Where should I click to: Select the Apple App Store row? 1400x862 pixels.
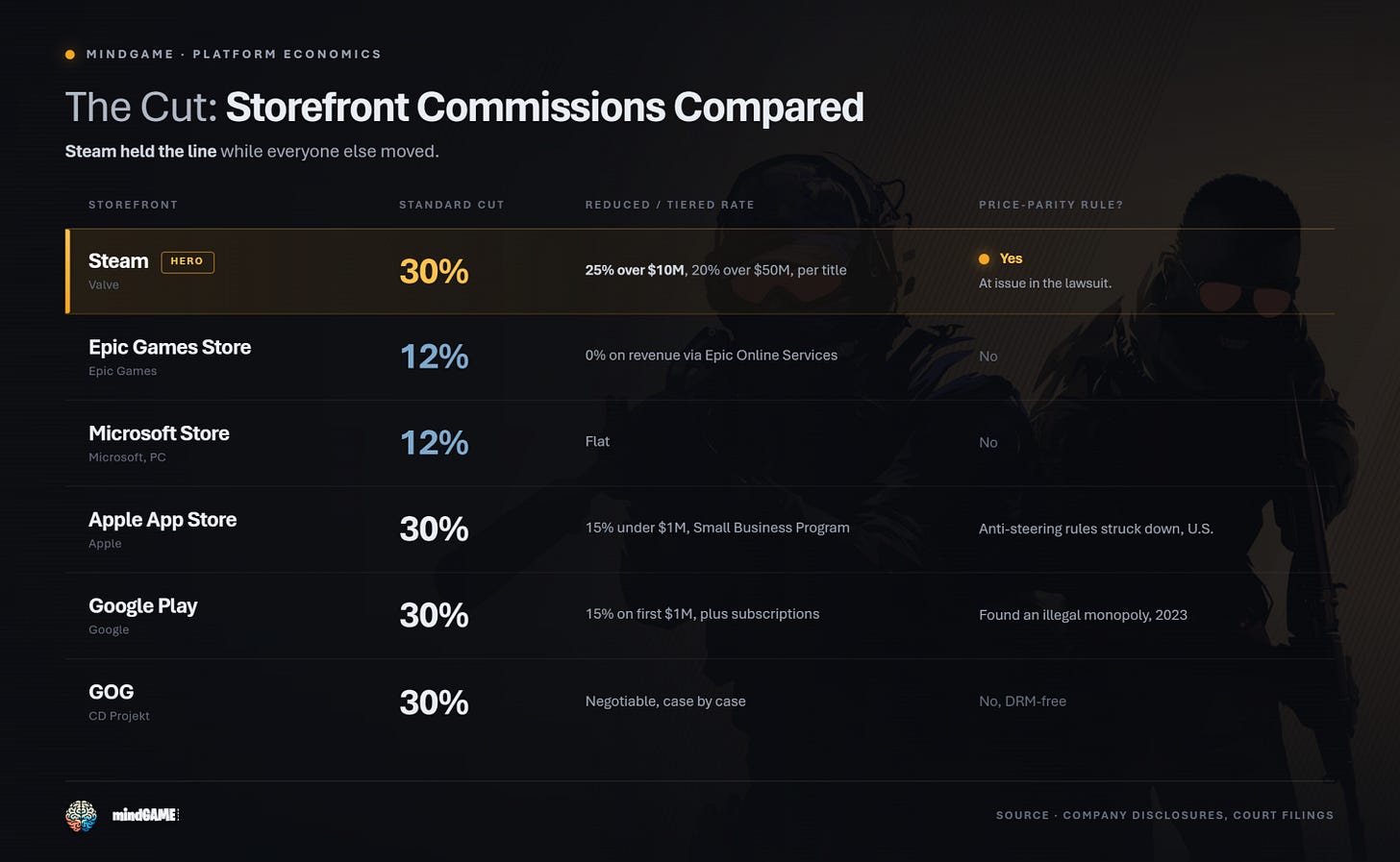click(700, 530)
